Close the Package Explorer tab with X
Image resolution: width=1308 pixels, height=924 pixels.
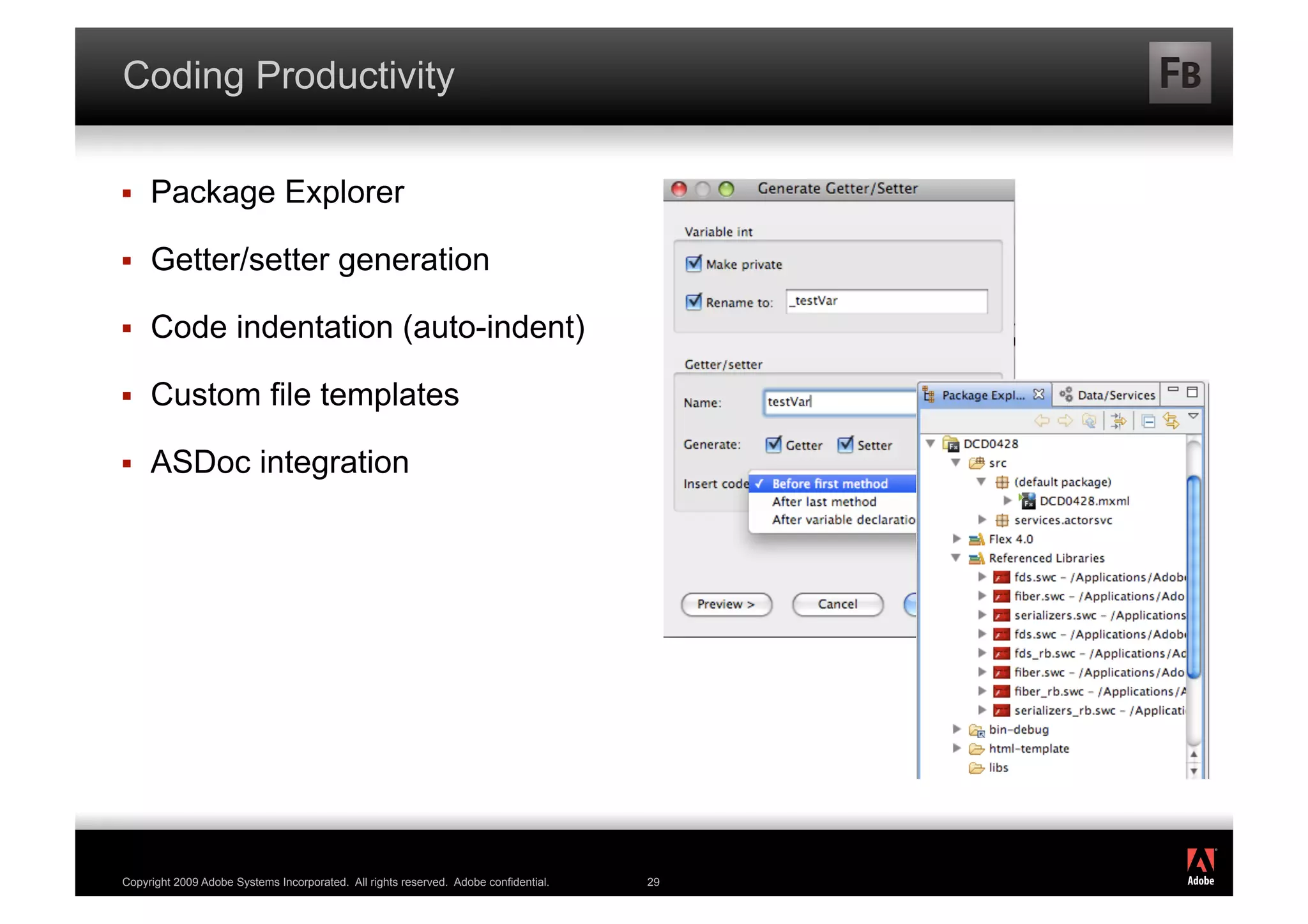click(1039, 394)
